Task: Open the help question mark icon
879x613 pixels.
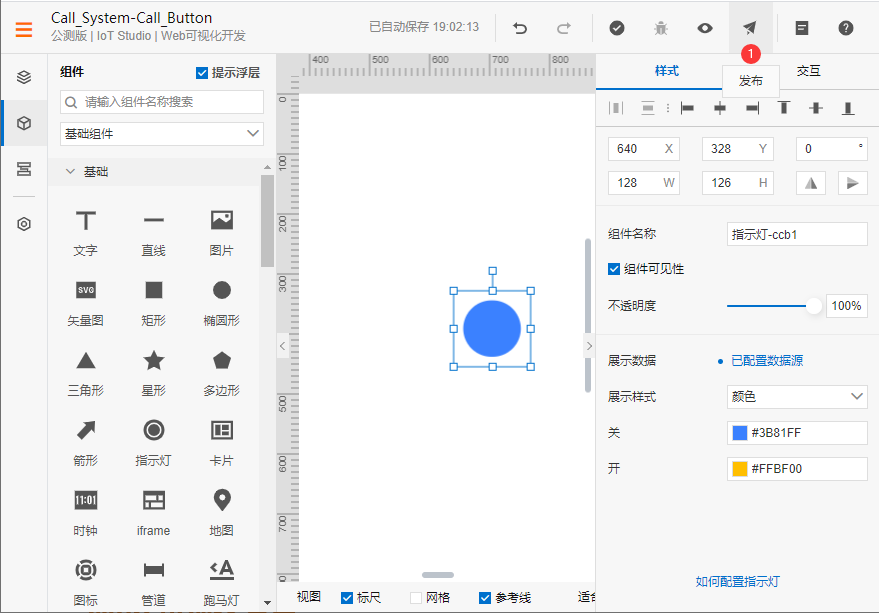Action: pos(845,28)
